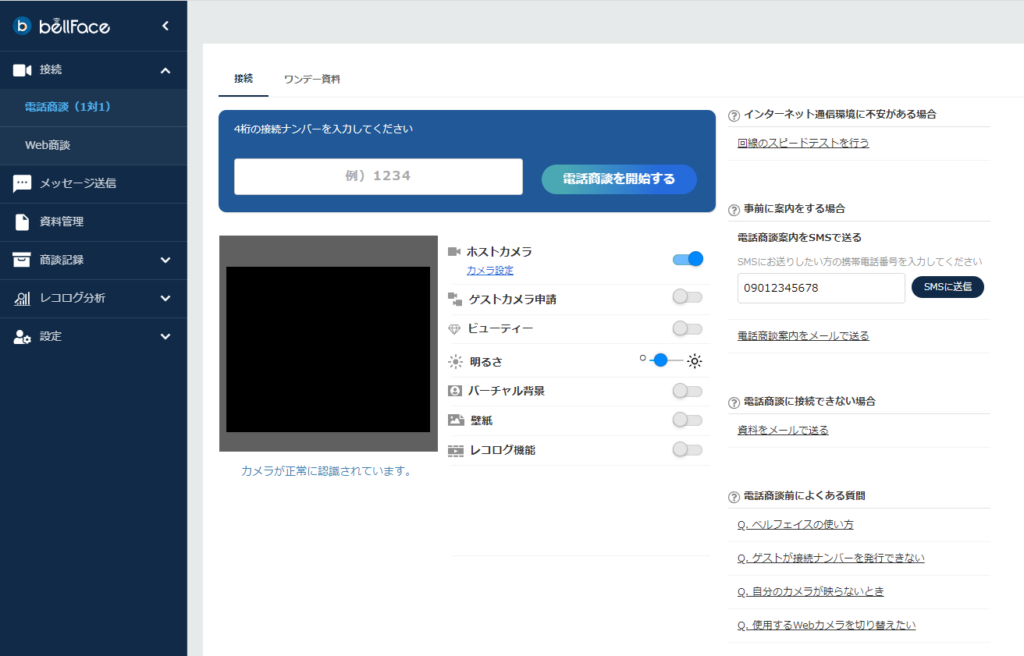Enable the ゲストカメラ申請 switch

pyautogui.click(x=687, y=297)
